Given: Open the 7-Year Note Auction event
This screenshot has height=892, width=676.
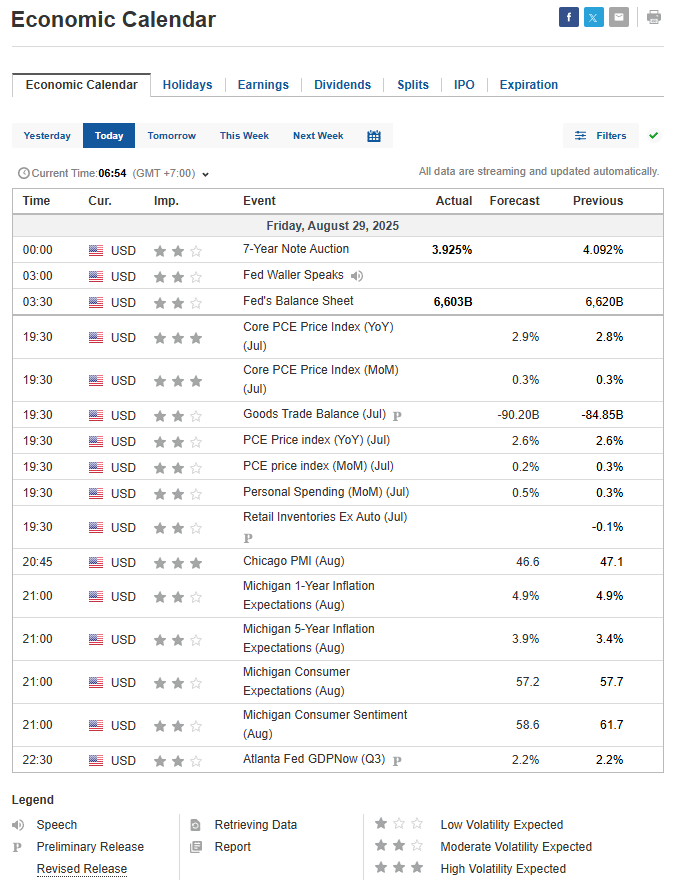Looking at the screenshot, I should pyautogui.click(x=296, y=249).
